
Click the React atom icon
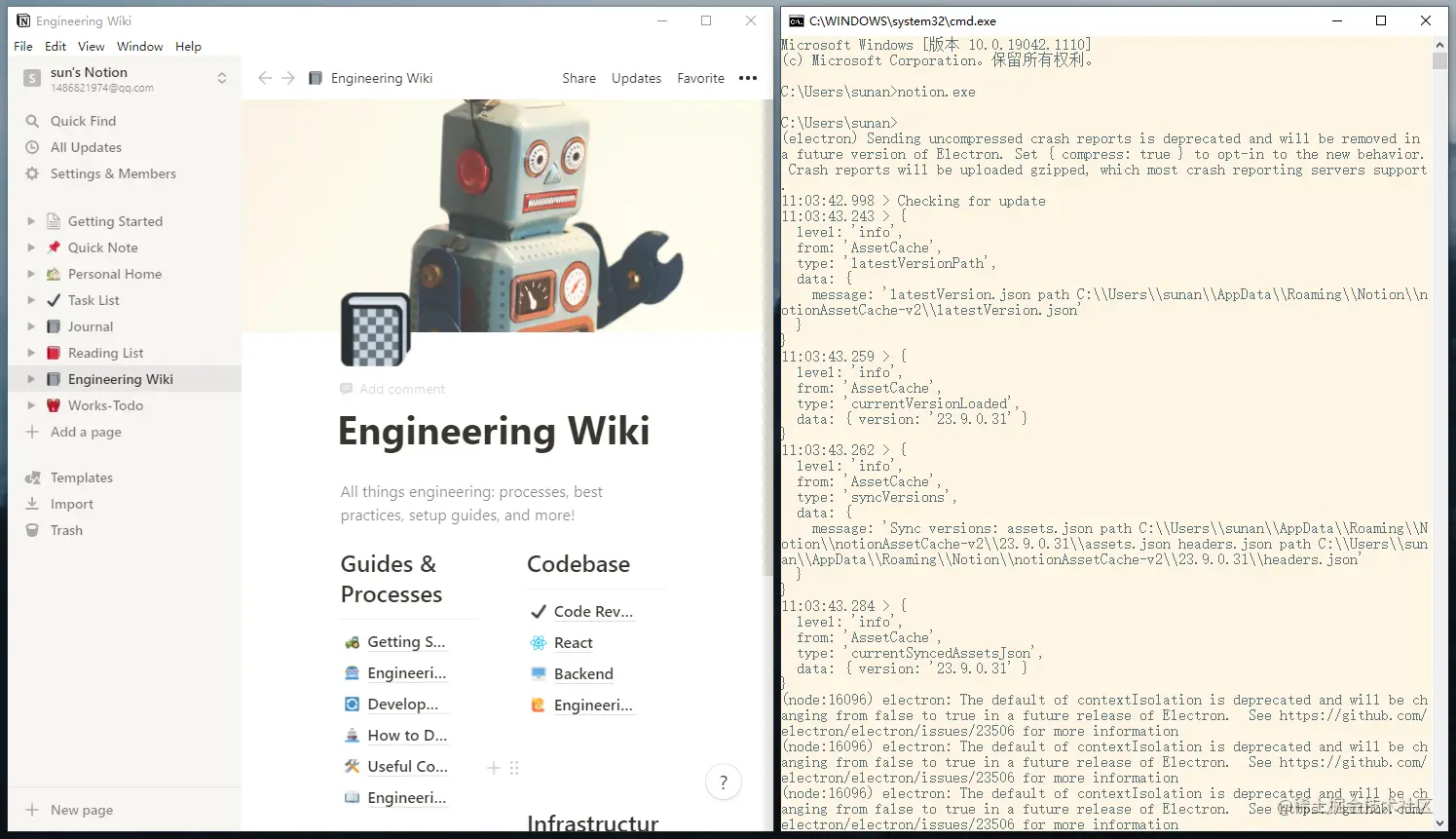[x=539, y=643]
